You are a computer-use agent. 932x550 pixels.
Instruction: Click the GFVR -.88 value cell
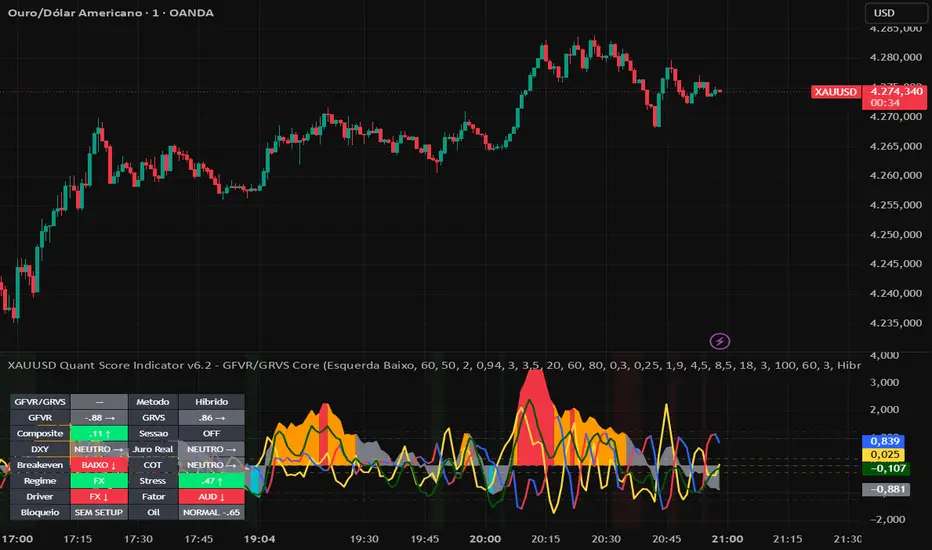click(99, 418)
